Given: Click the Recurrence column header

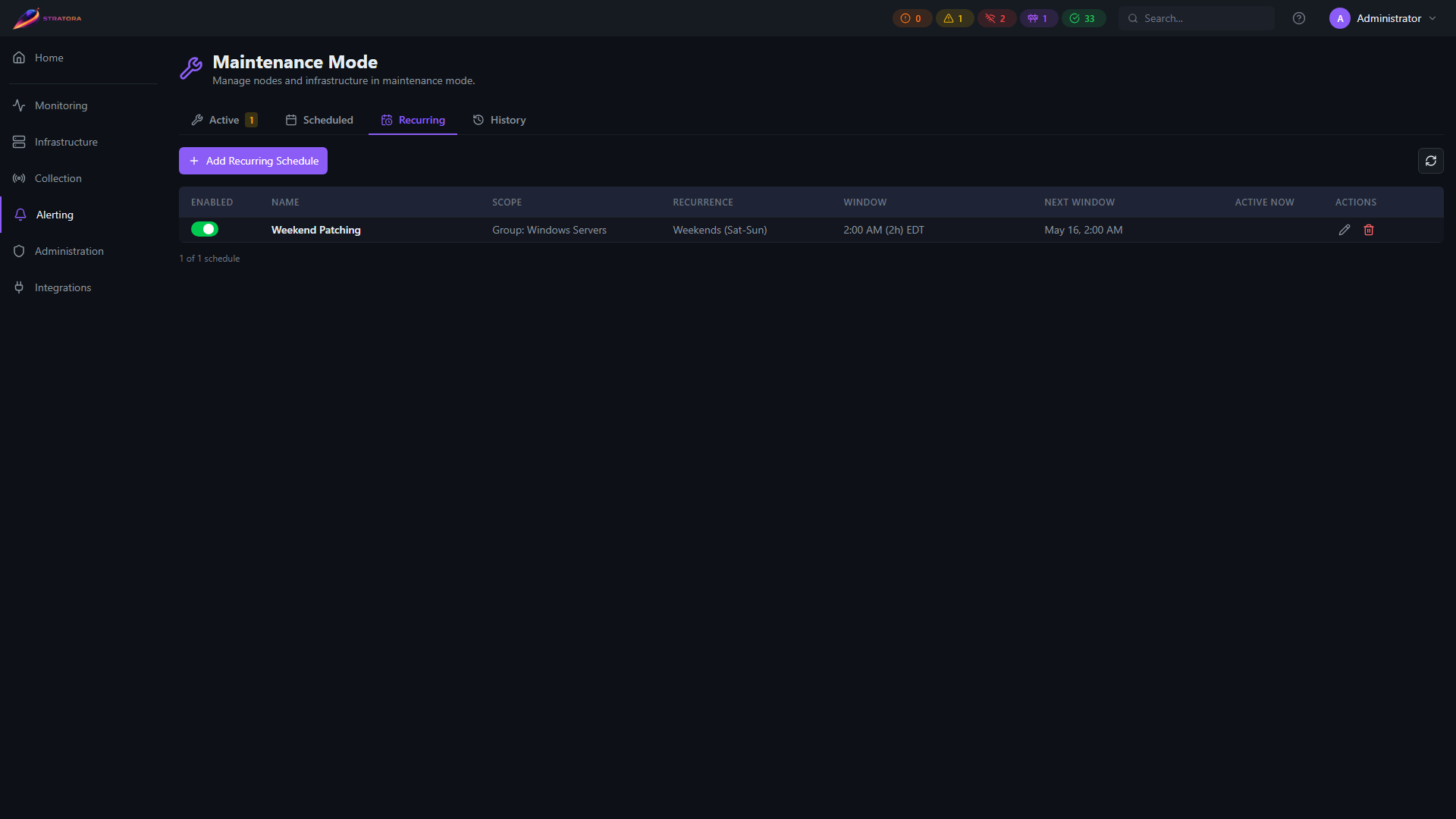Looking at the screenshot, I should tap(703, 202).
